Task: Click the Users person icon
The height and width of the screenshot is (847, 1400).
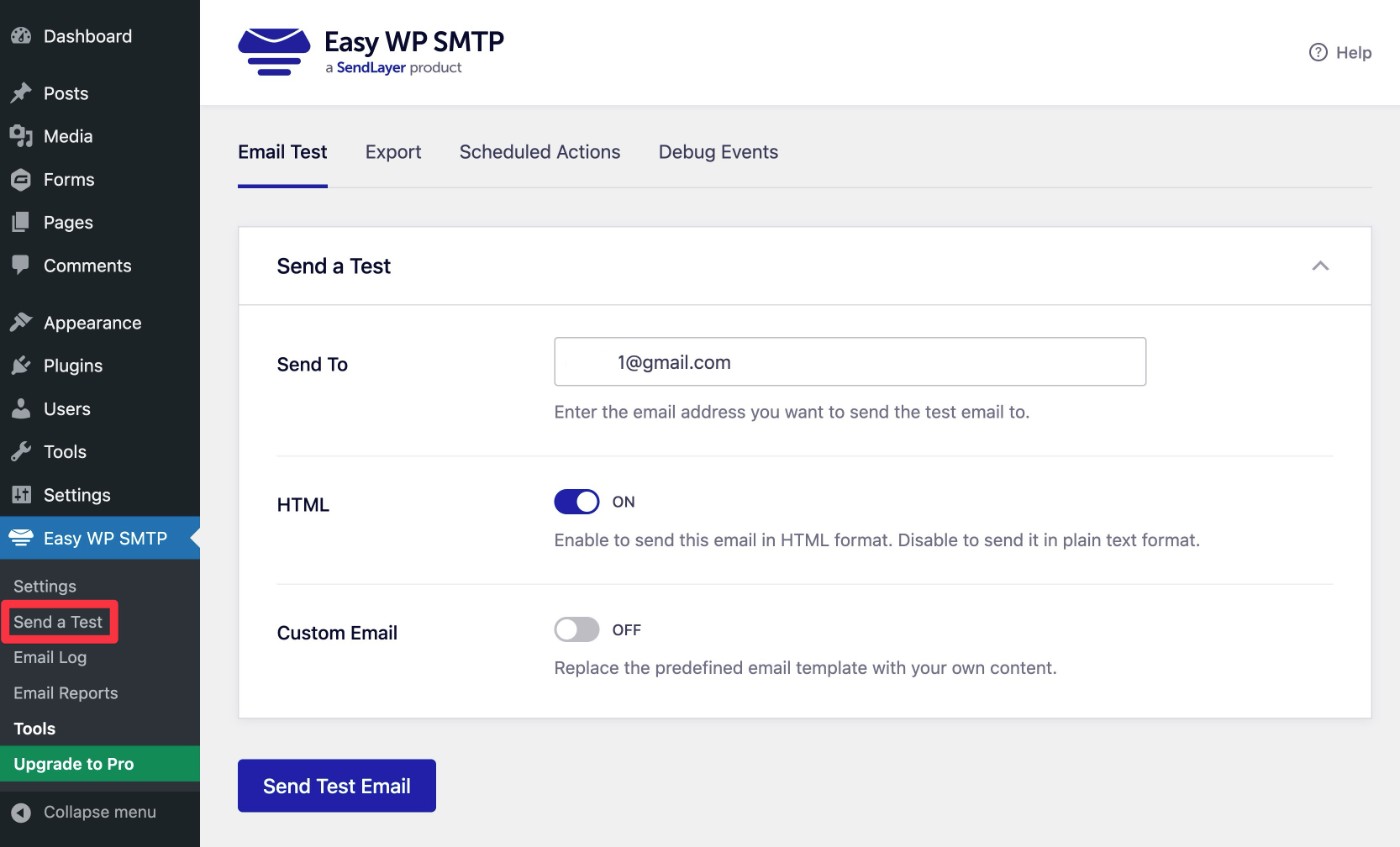Action: (21, 408)
